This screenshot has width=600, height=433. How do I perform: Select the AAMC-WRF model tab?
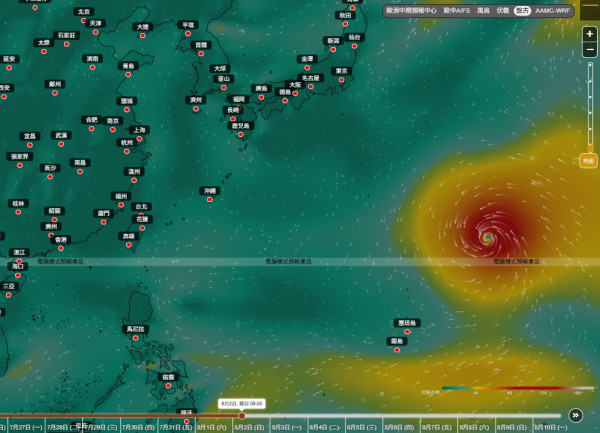(553, 11)
